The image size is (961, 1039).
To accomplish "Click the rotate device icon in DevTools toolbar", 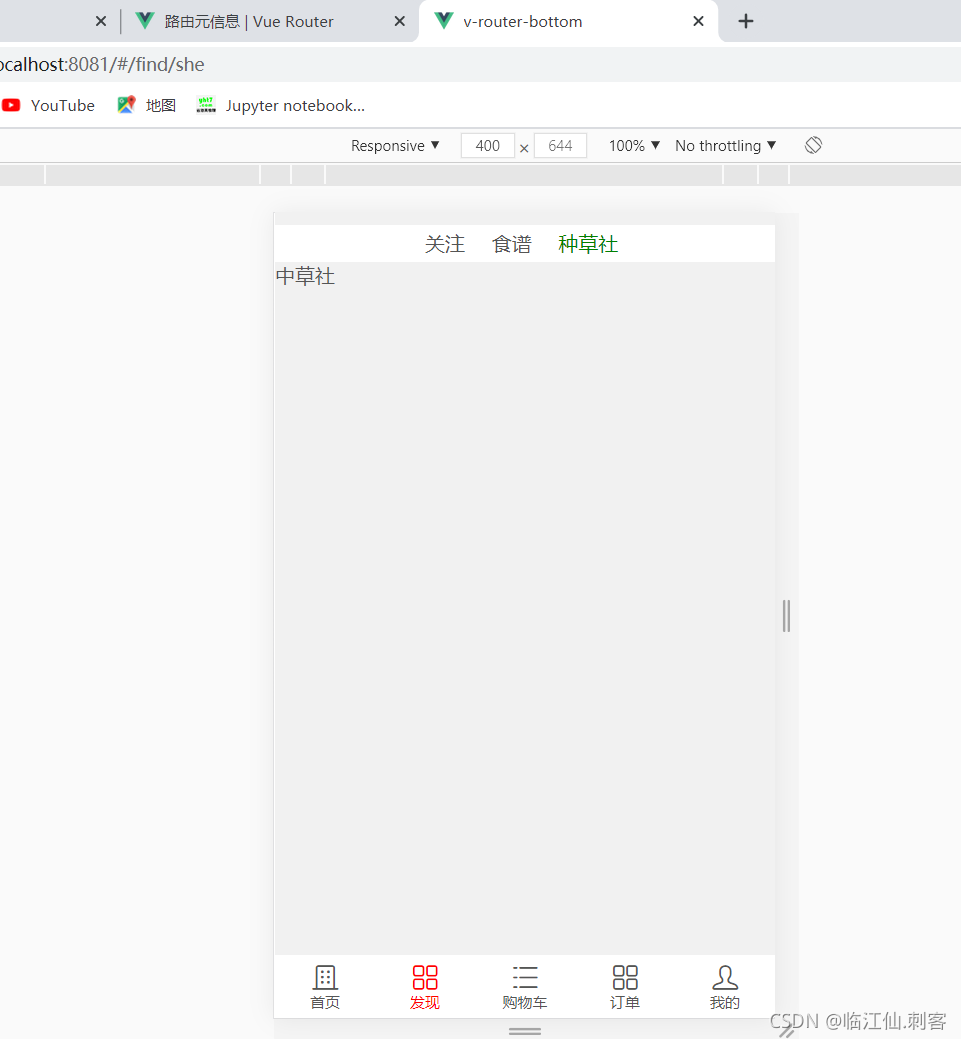I will coord(813,145).
